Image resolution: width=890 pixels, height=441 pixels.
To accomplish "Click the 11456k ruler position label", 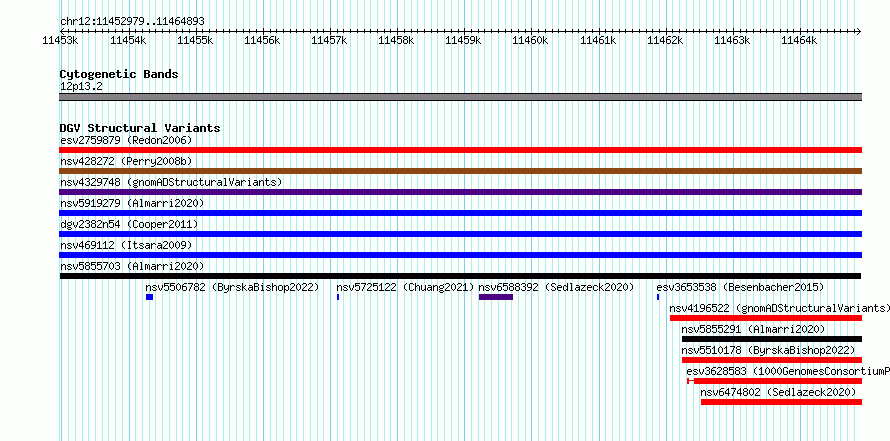I will pos(262,40).
